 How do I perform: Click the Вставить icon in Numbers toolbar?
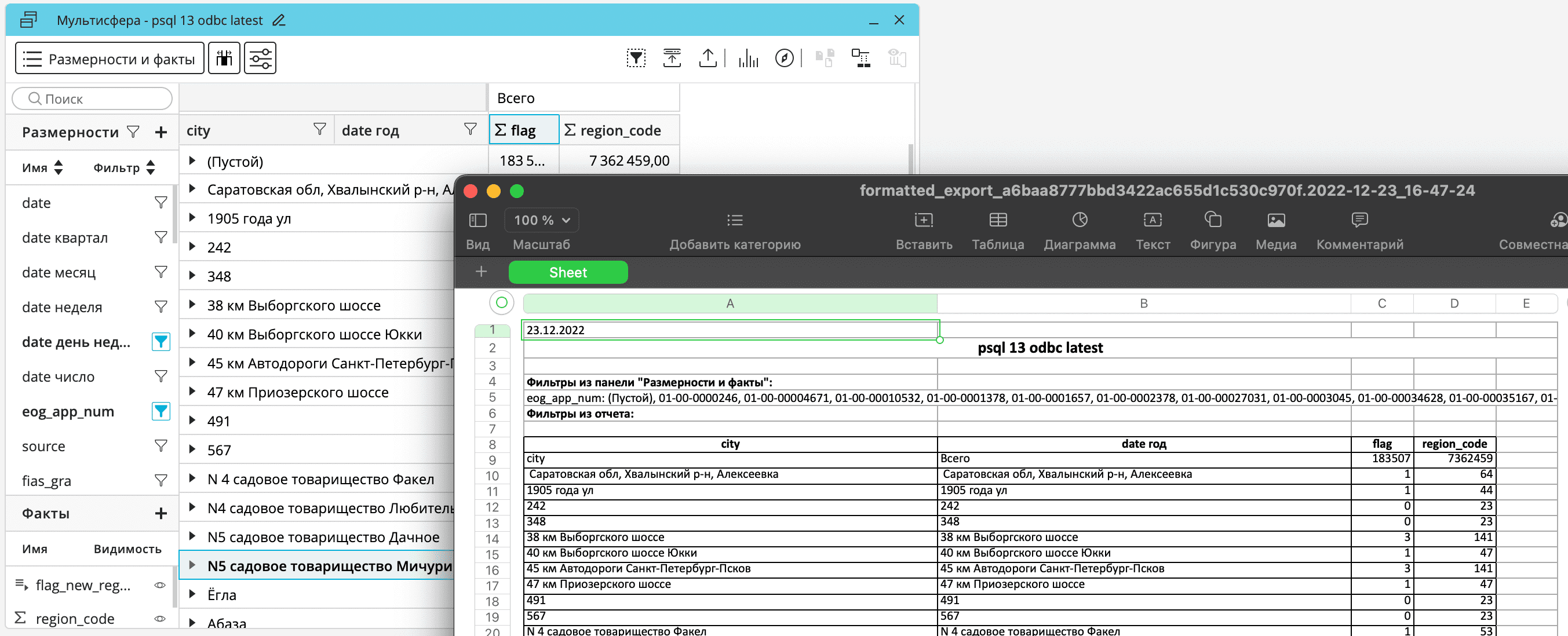pyautogui.click(x=924, y=220)
